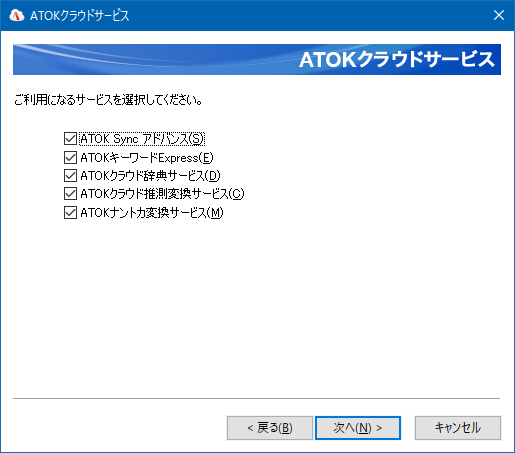Close the ATOKクラウドサービス dialog window
The height and width of the screenshot is (453, 515).
click(x=499, y=15)
